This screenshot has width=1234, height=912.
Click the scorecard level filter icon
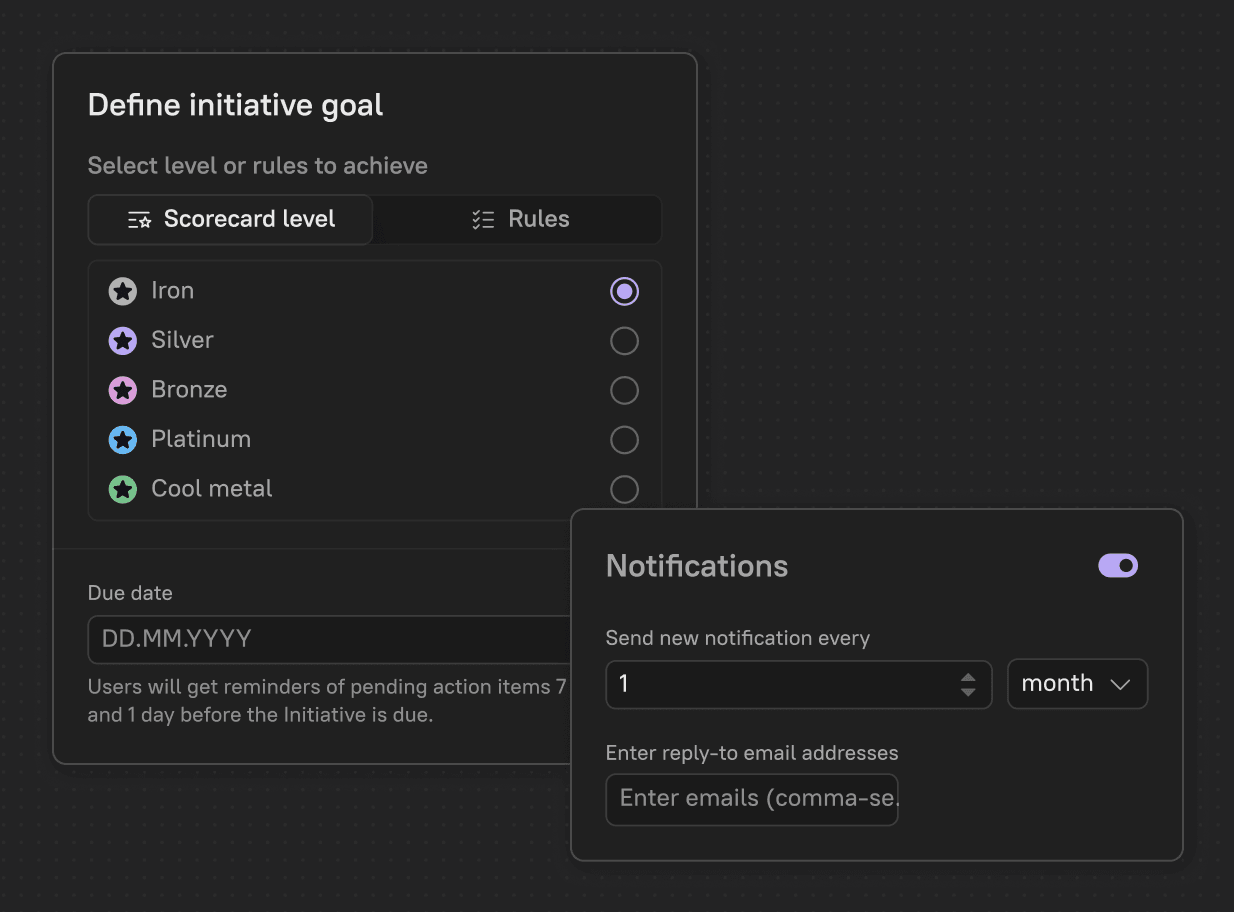coord(138,218)
